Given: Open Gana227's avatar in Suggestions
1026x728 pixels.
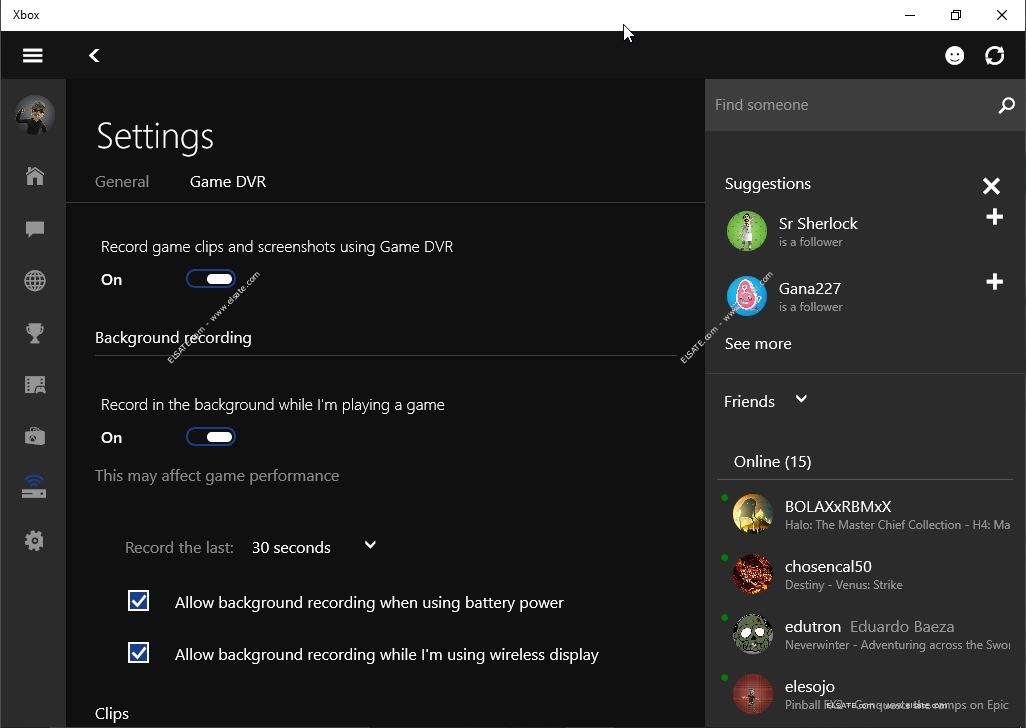Looking at the screenshot, I should (747, 296).
